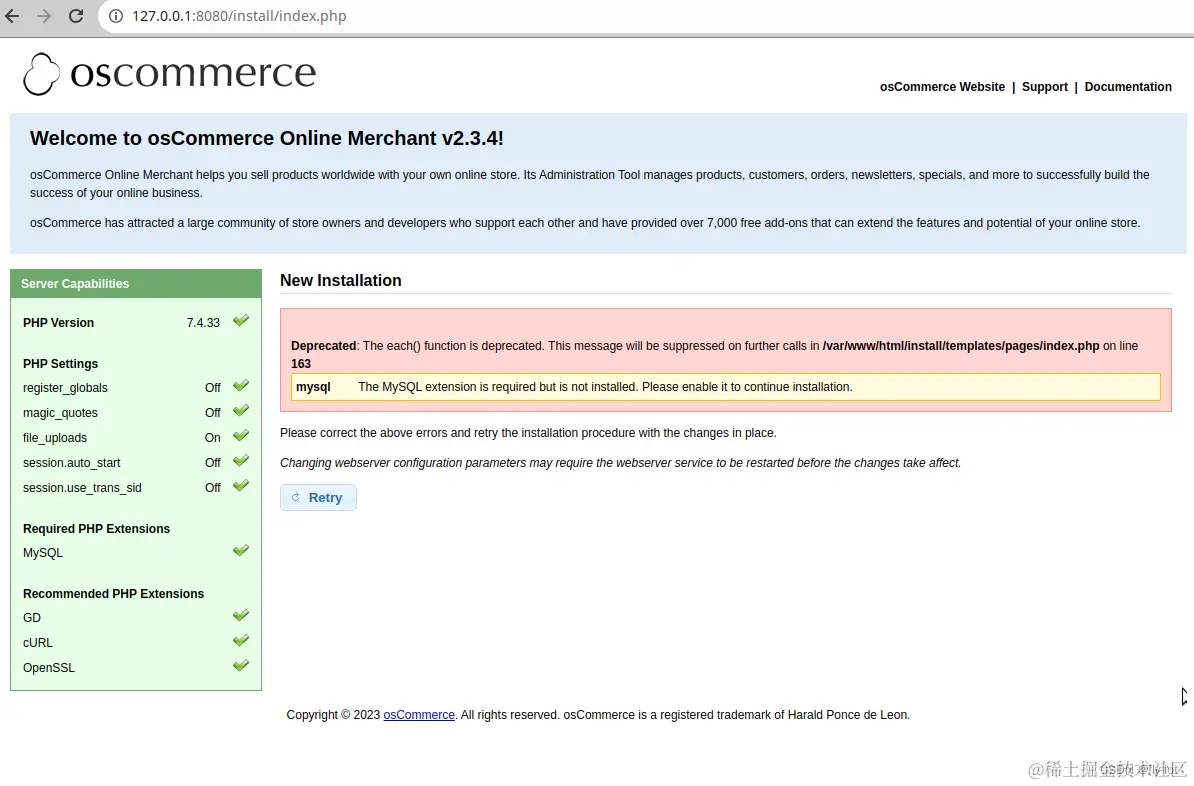
Task: Click the oscommerce logo
Action: click(x=169, y=74)
